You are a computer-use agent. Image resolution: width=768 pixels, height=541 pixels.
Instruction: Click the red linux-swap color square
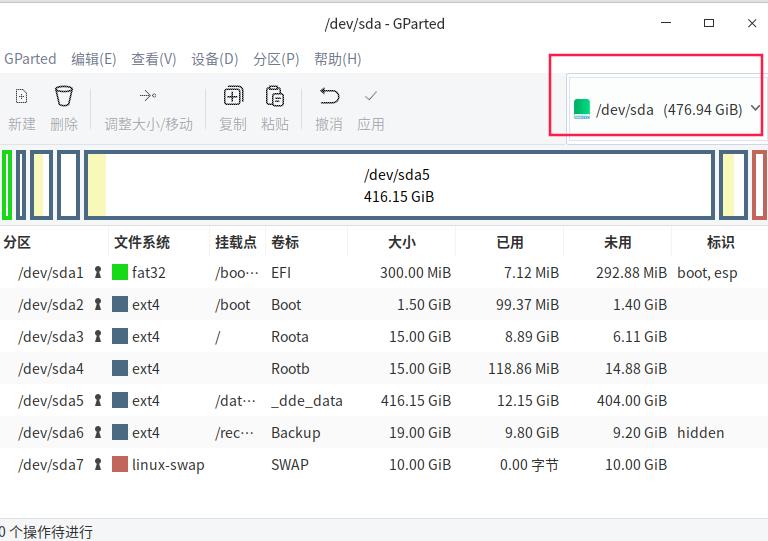pyautogui.click(x=120, y=464)
